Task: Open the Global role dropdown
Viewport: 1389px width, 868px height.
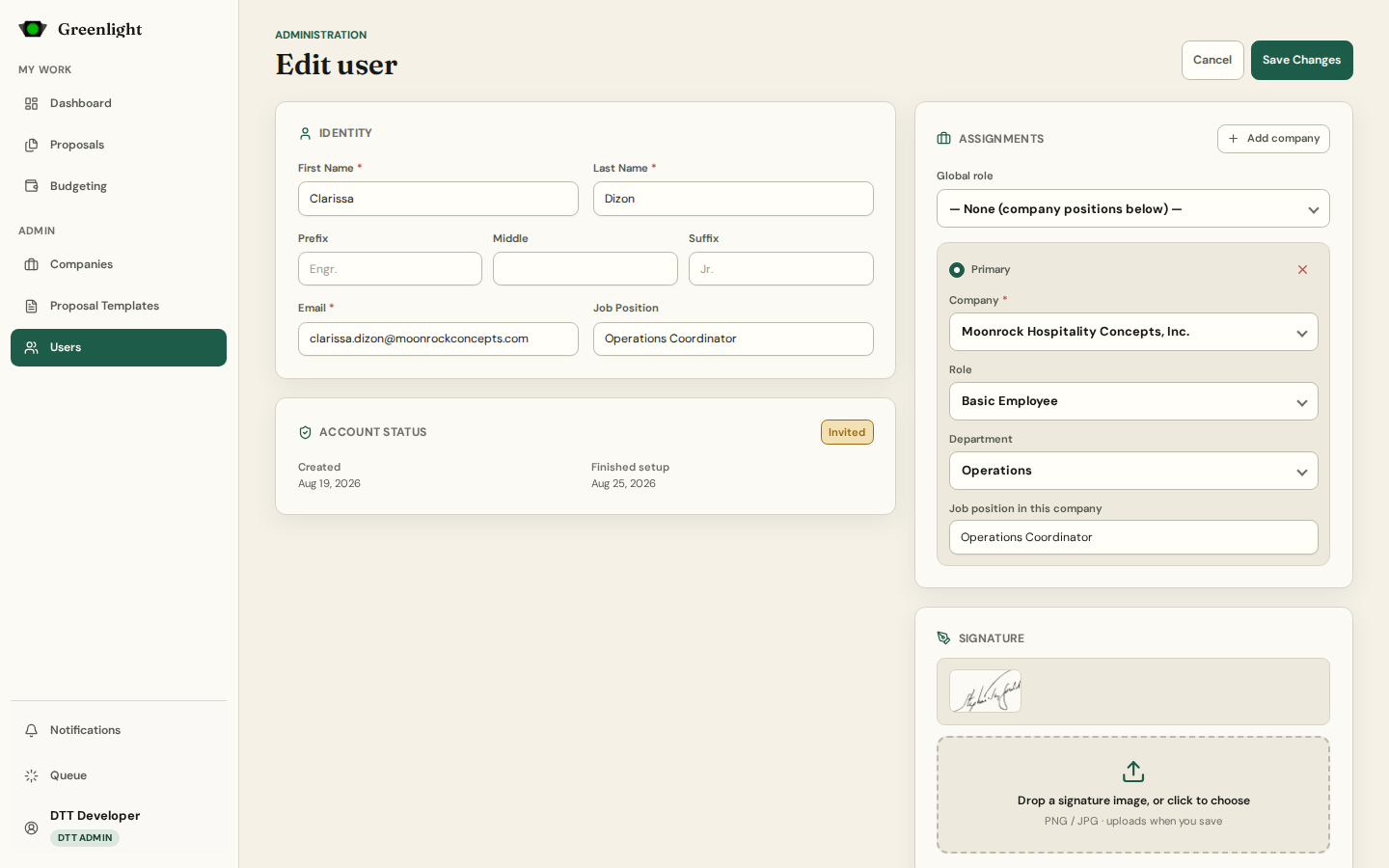Action: 1133,208
